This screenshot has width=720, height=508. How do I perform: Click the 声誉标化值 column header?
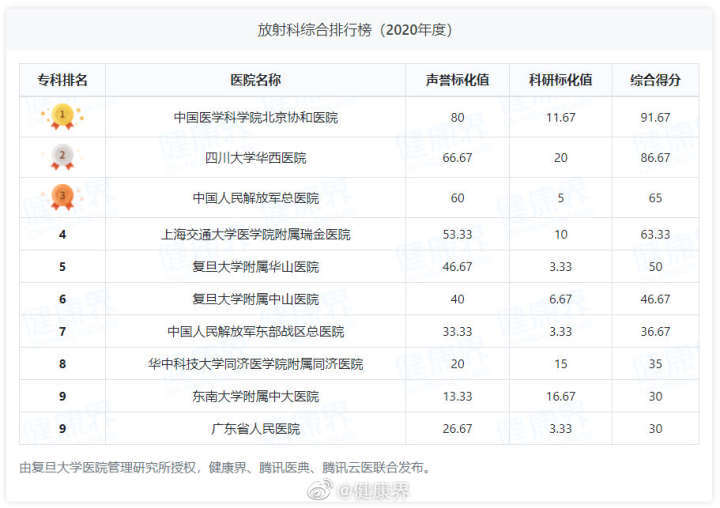(x=457, y=80)
